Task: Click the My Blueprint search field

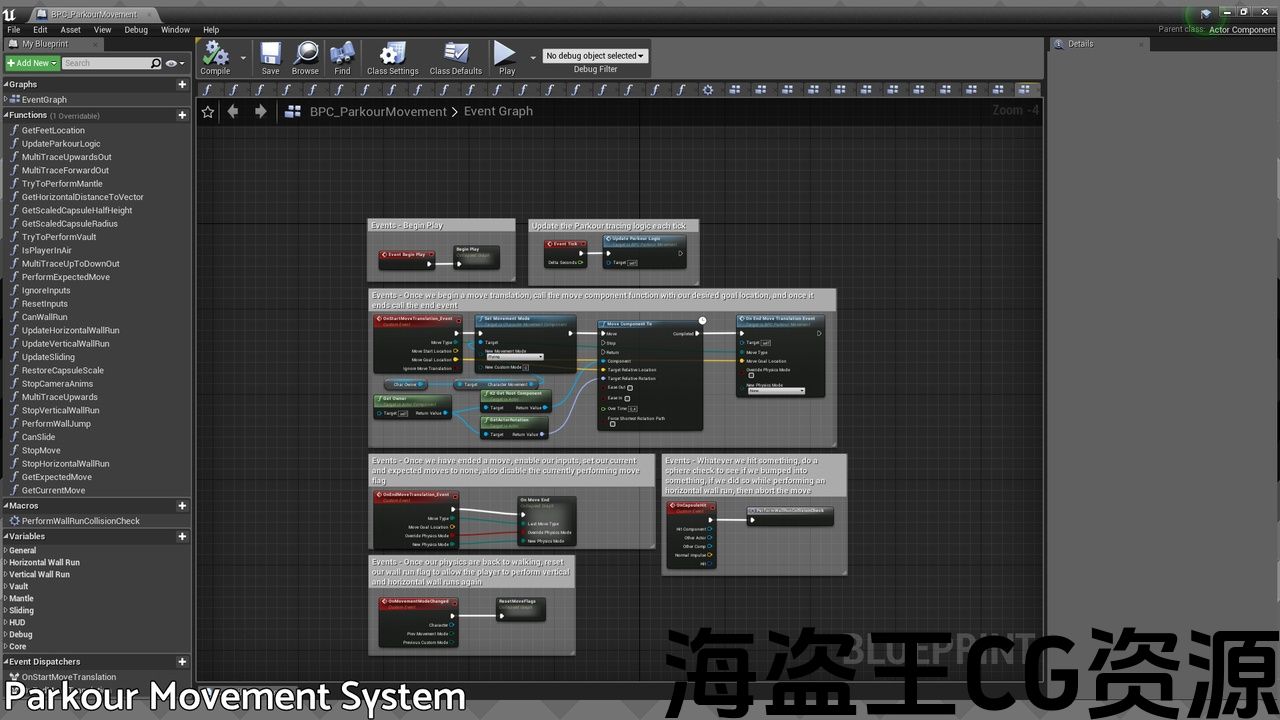Action: tap(105, 63)
